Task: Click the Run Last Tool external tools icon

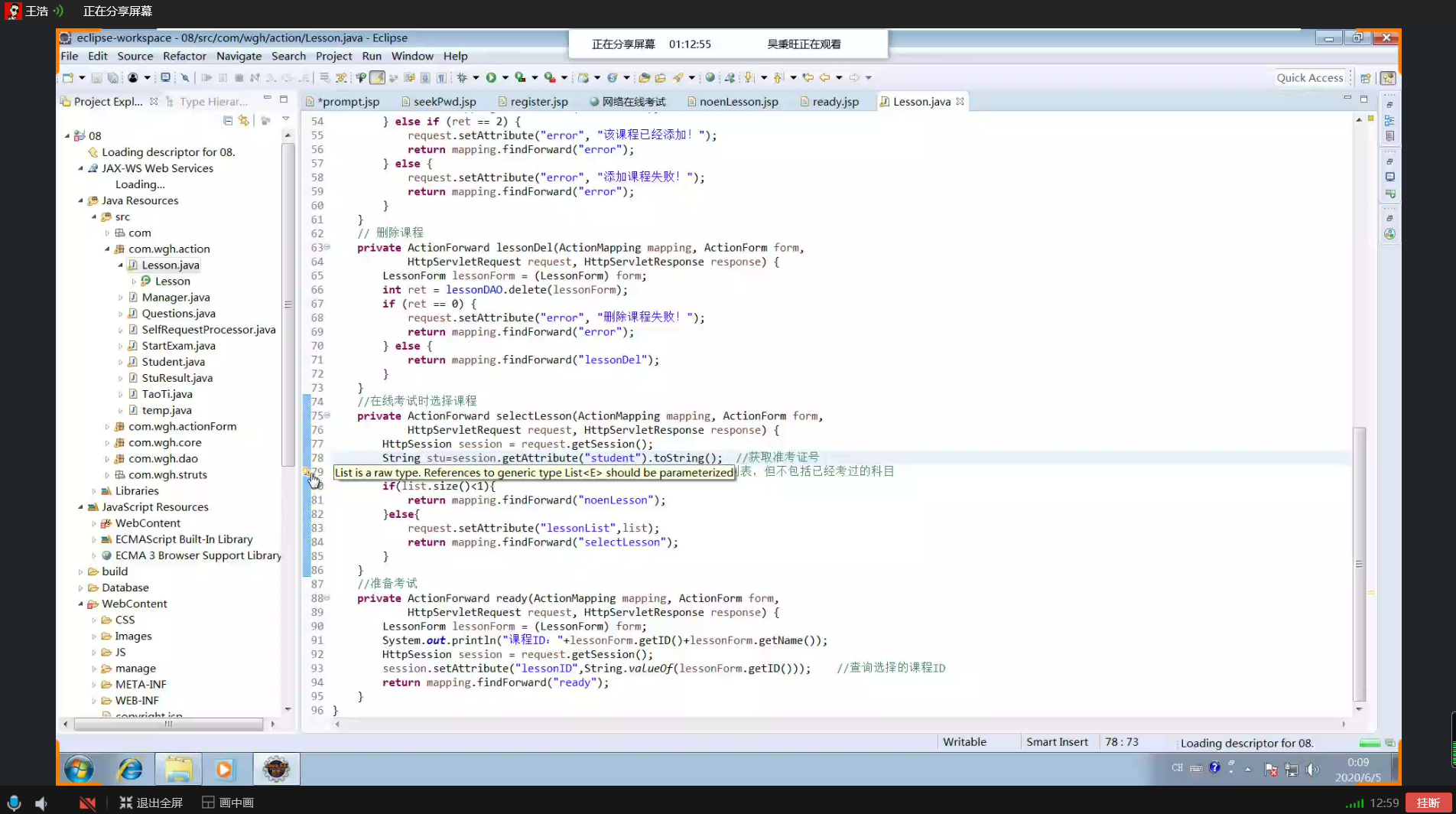Action: pos(550,77)
